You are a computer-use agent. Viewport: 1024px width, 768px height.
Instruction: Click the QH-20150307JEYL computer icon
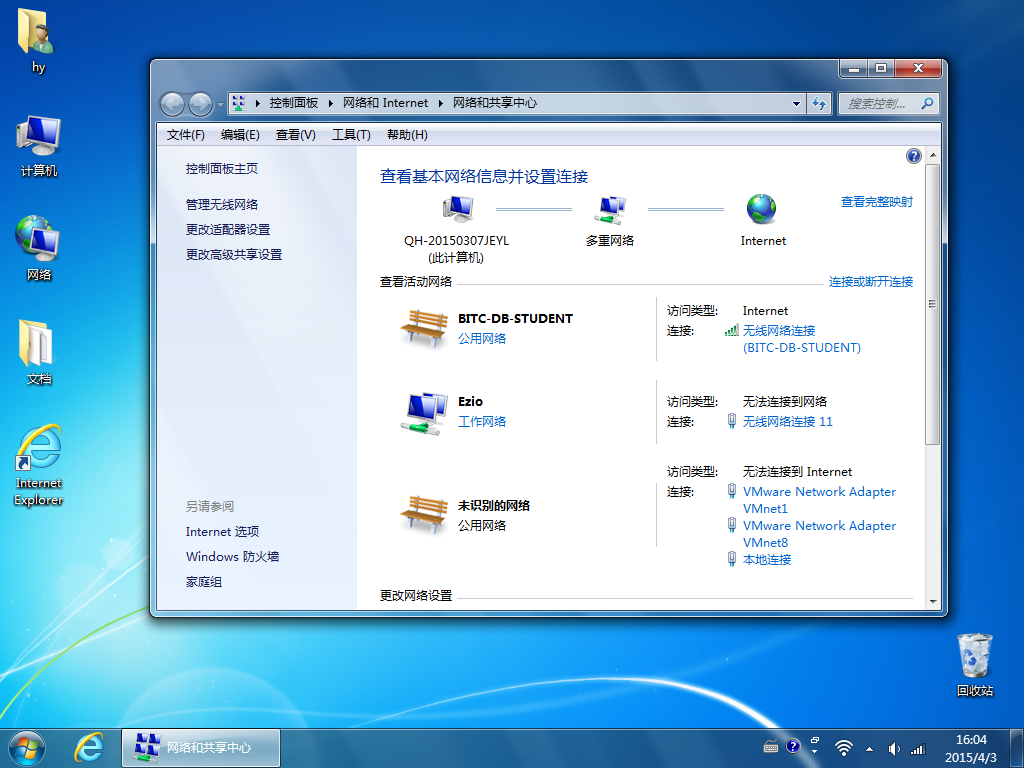click(457, 209)
